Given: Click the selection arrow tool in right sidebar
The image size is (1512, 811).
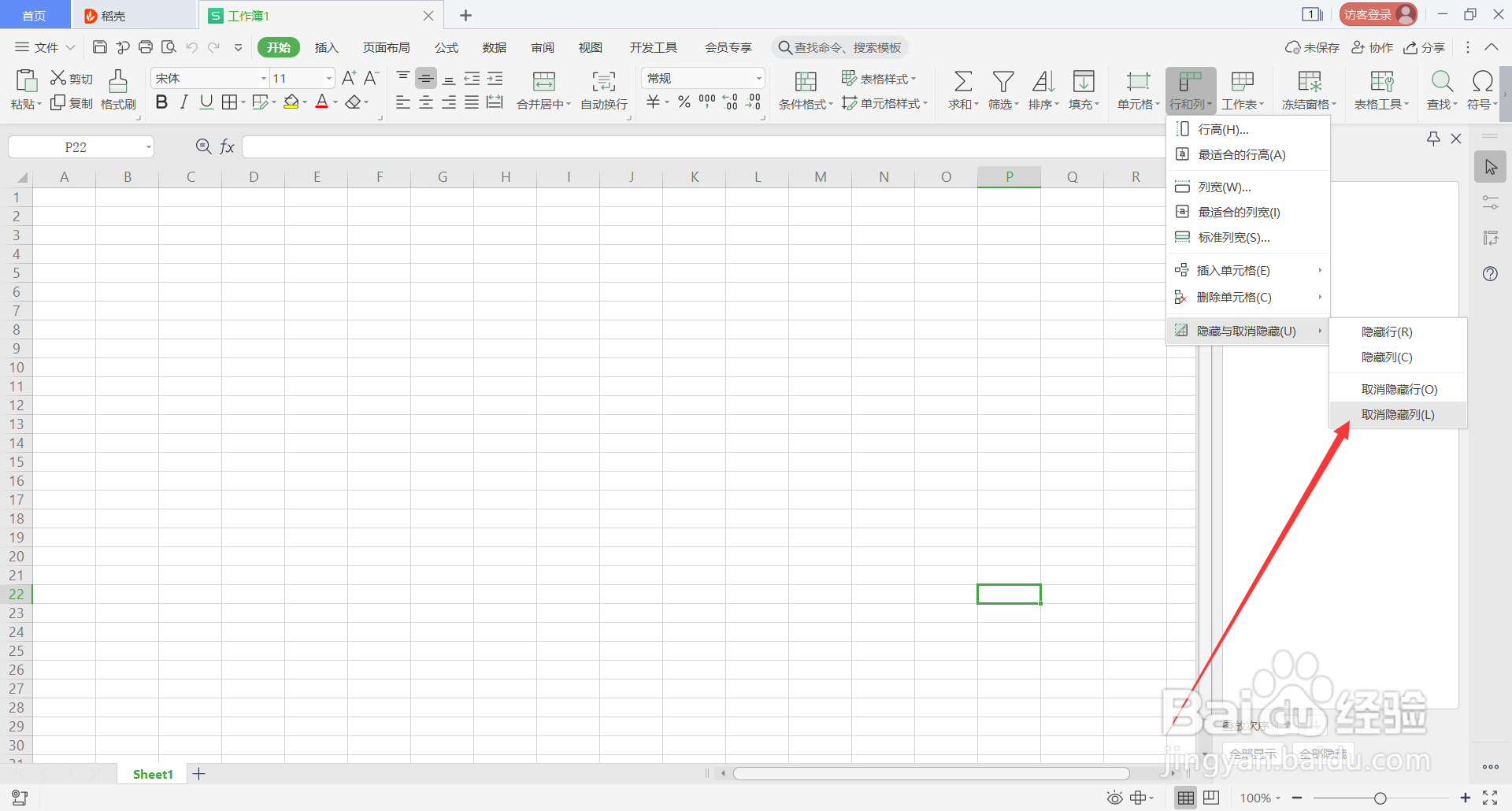Looking at the screenshot, I should click(1490, 167).
